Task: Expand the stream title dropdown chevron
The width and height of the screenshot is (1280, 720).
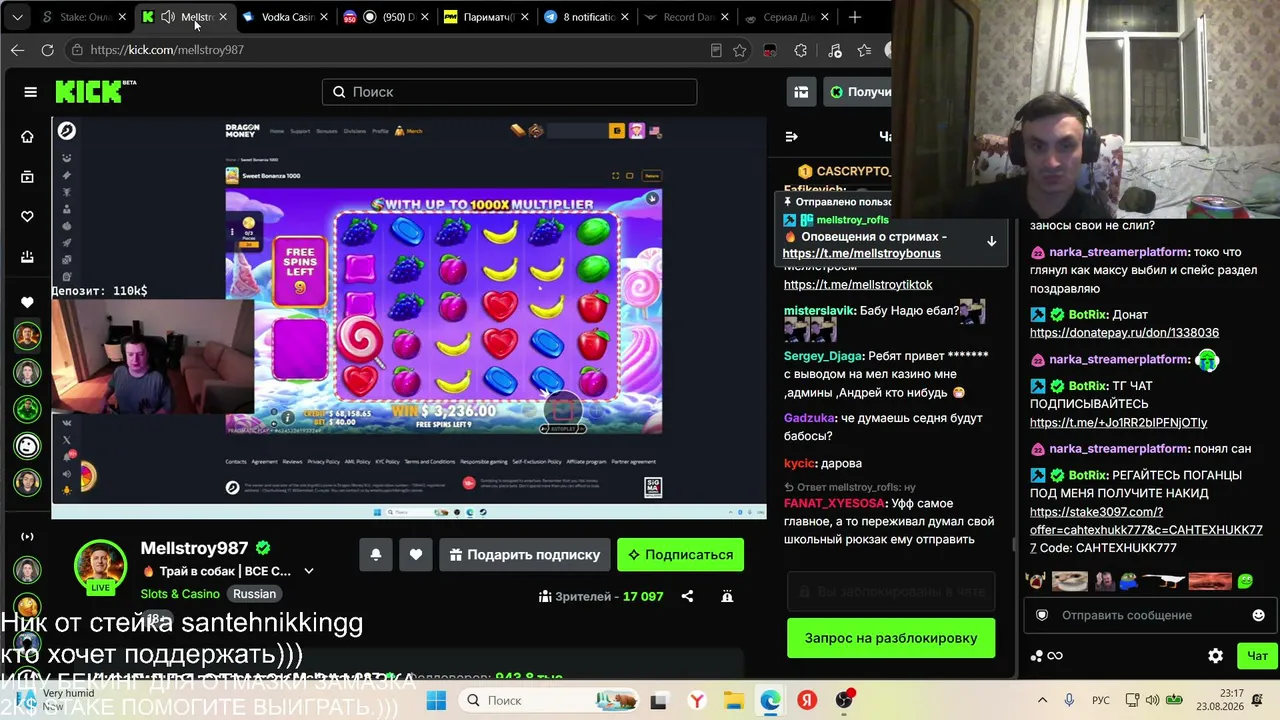Action: coord(309,571)
